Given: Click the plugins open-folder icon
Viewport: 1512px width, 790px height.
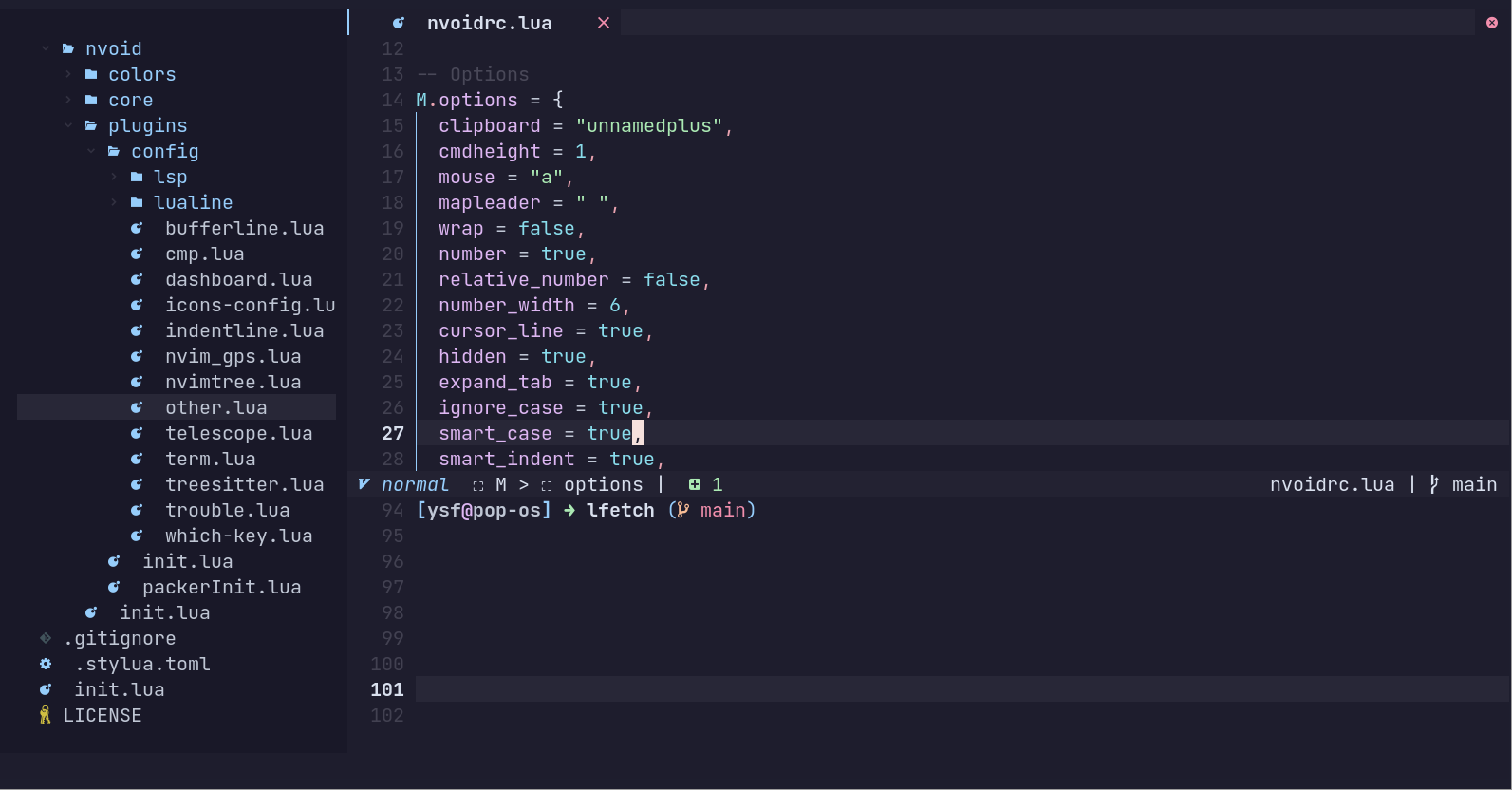Looking at the screenshot, I should pos(91,125).
